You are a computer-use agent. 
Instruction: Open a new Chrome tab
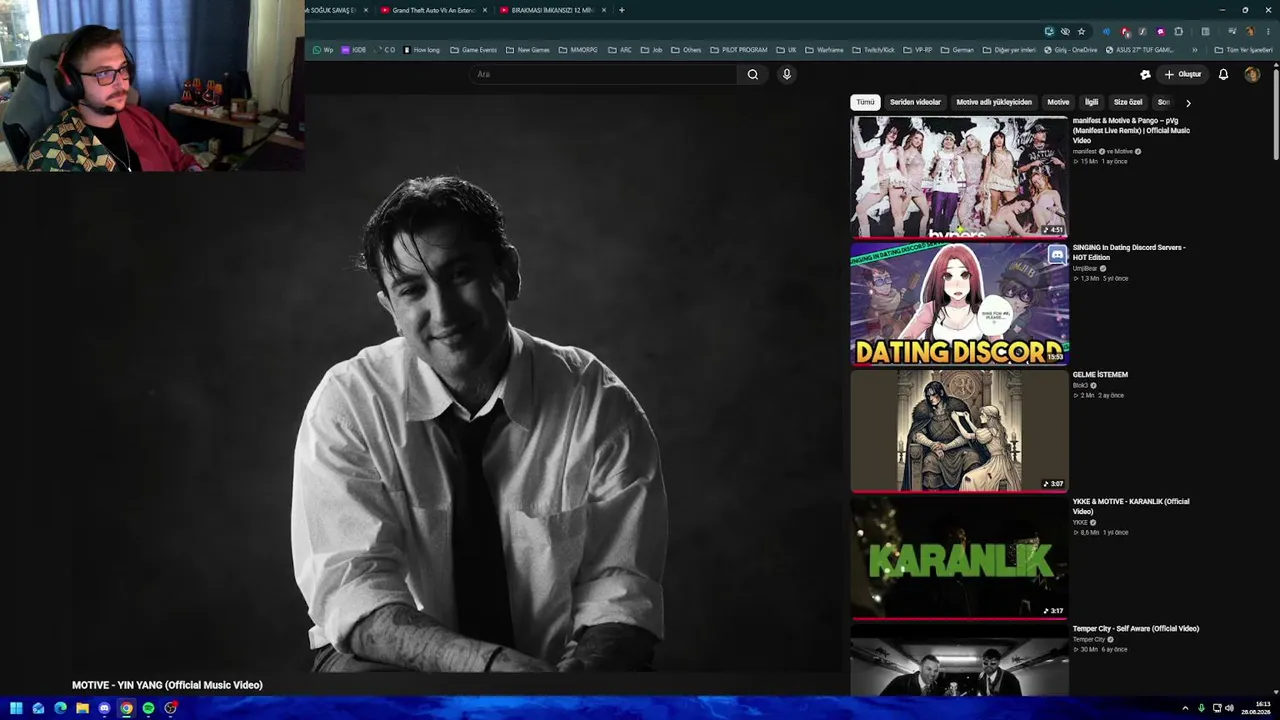pos(621,10)
